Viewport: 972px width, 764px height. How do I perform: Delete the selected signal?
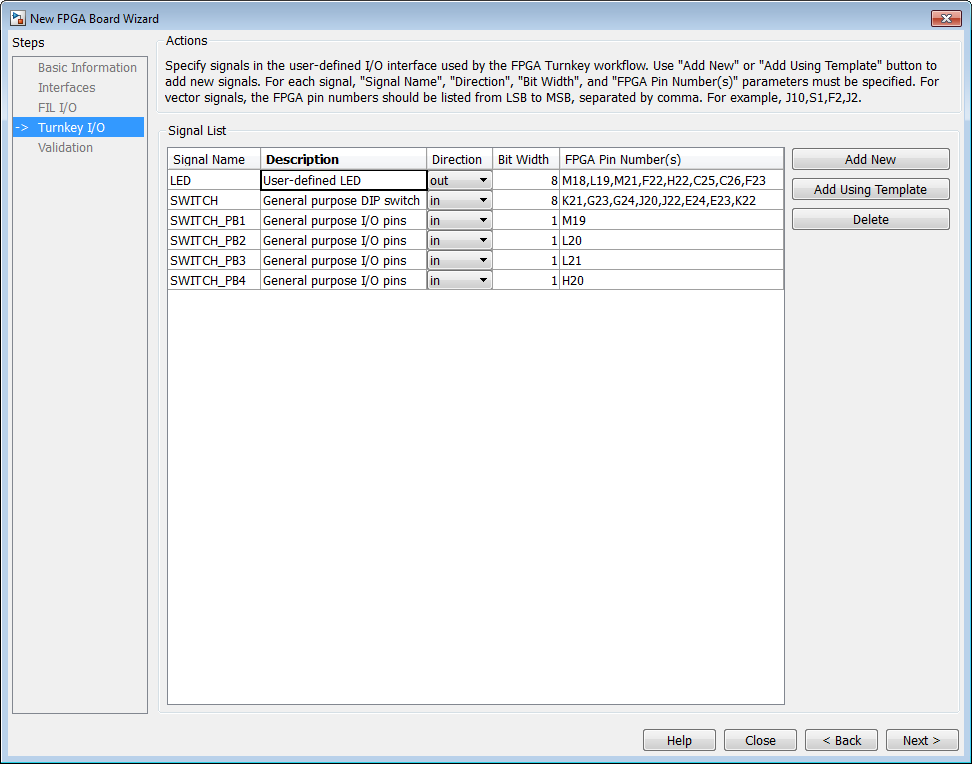coord(870,220)
